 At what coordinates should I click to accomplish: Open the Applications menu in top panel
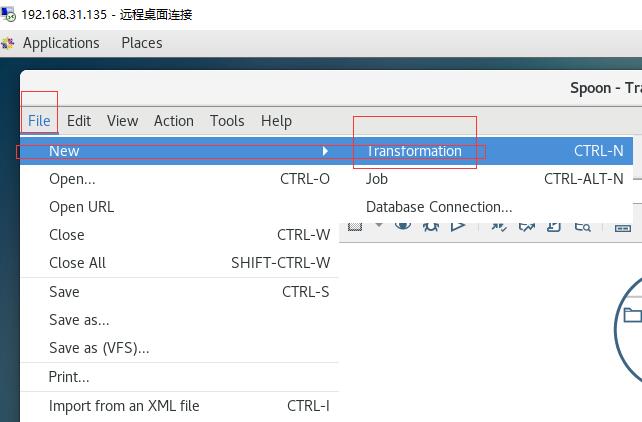click(x=61, y=43)
